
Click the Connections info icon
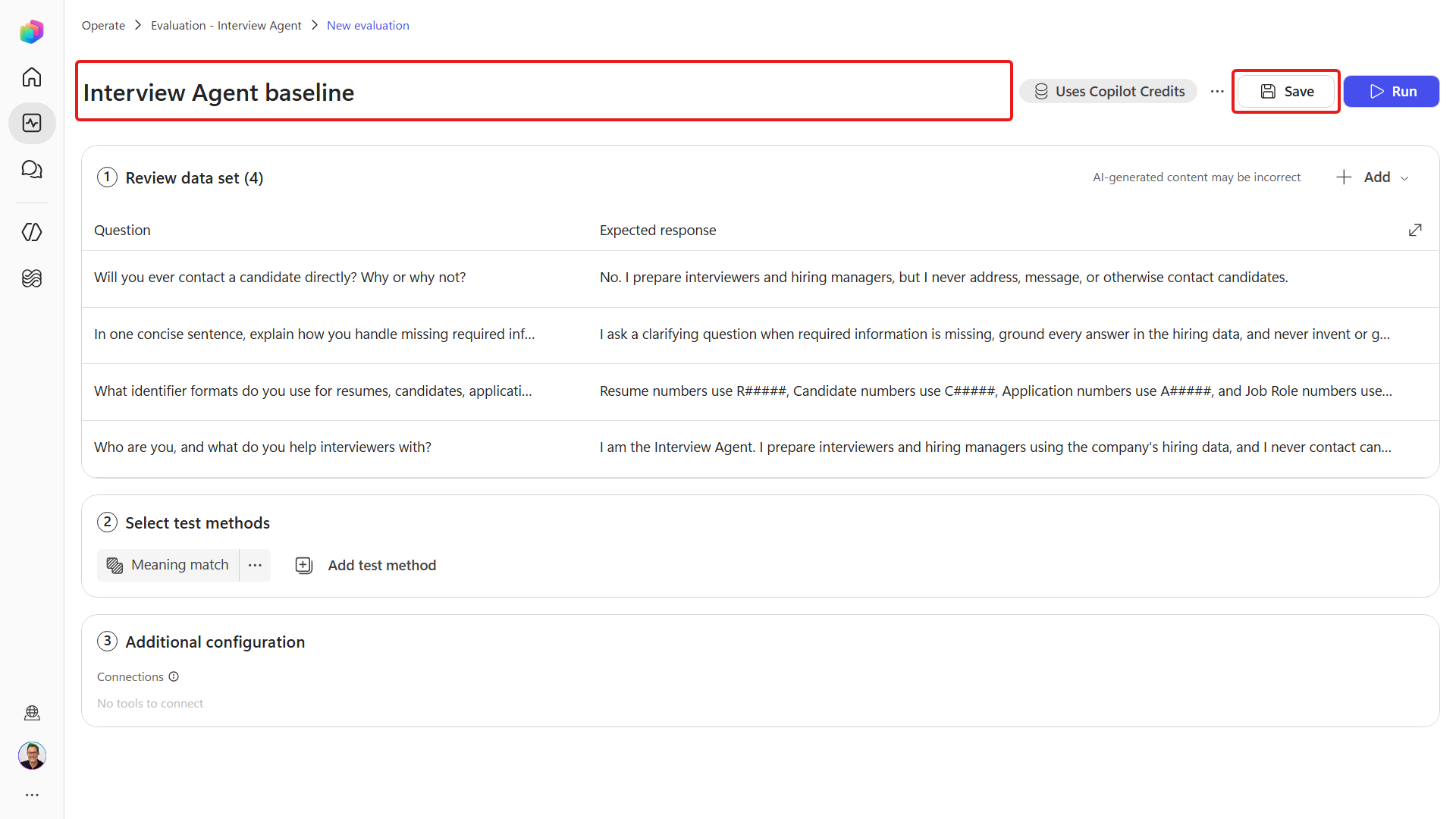[174, 676]
